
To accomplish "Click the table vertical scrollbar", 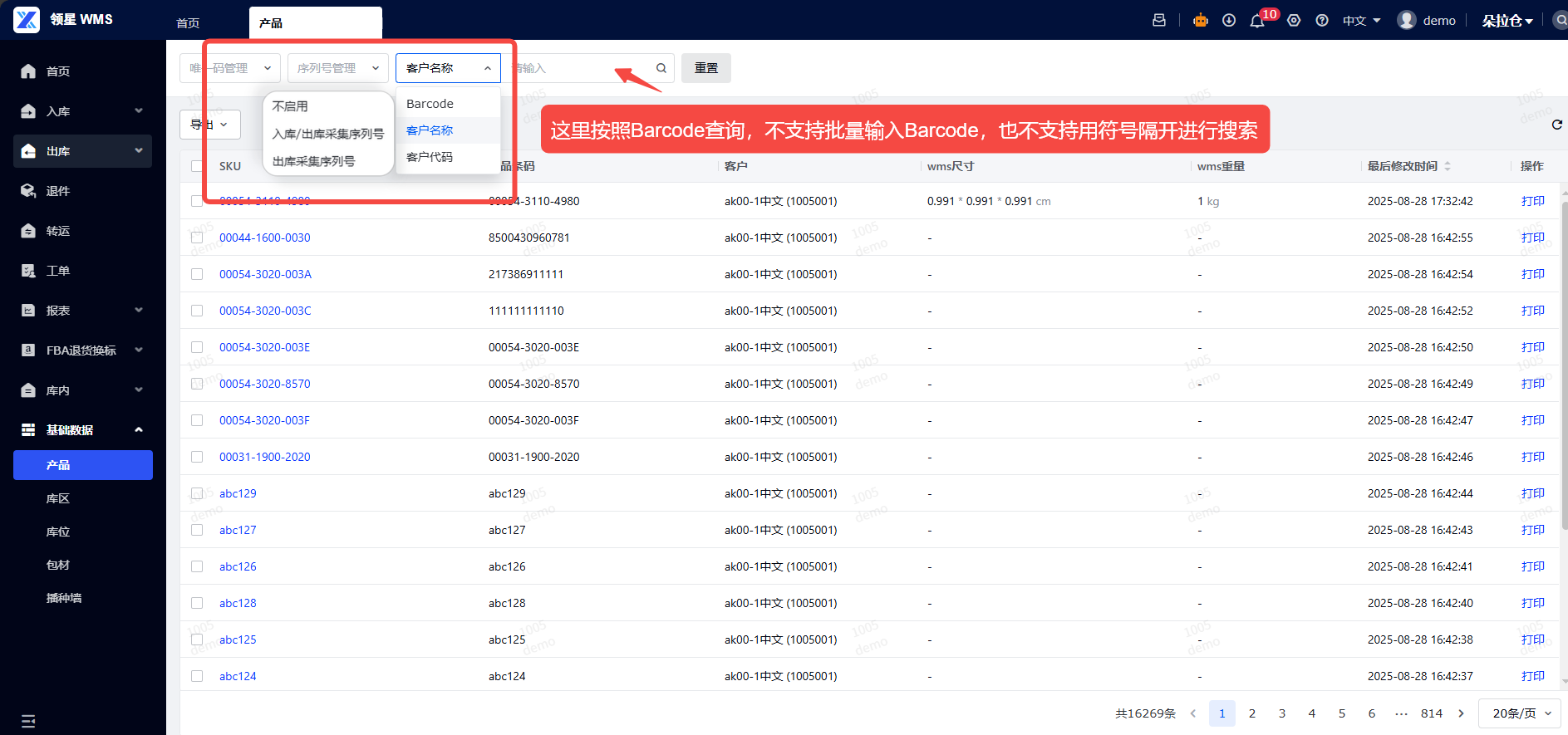I will point(1564,365).
